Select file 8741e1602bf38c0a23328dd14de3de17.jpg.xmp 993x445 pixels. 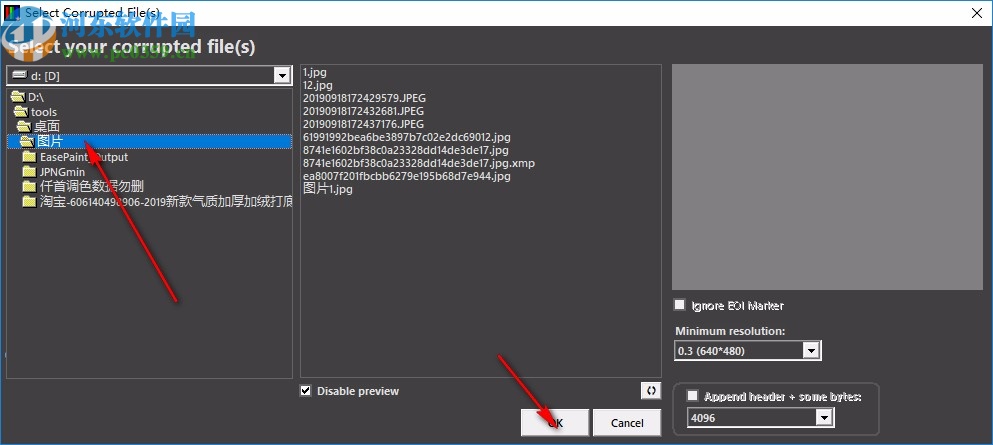[x=419, y=163]
